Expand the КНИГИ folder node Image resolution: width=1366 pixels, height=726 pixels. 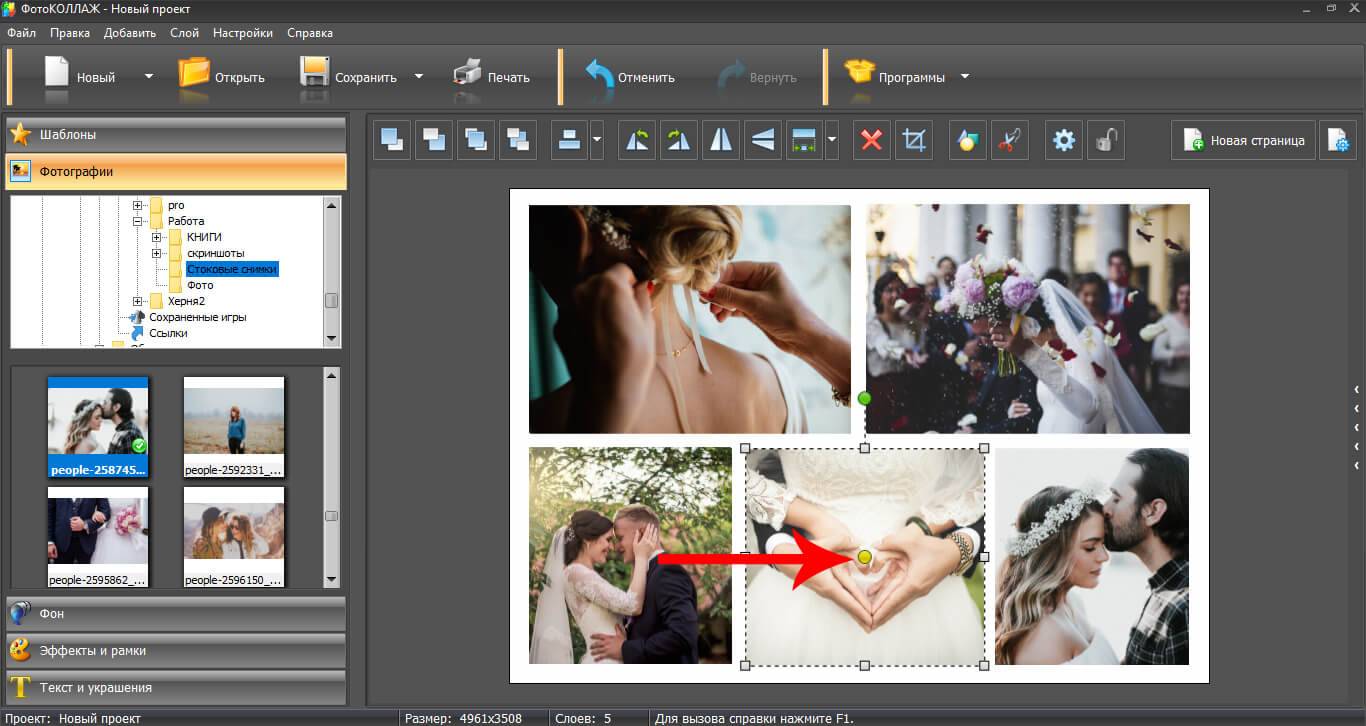[157, 237]
